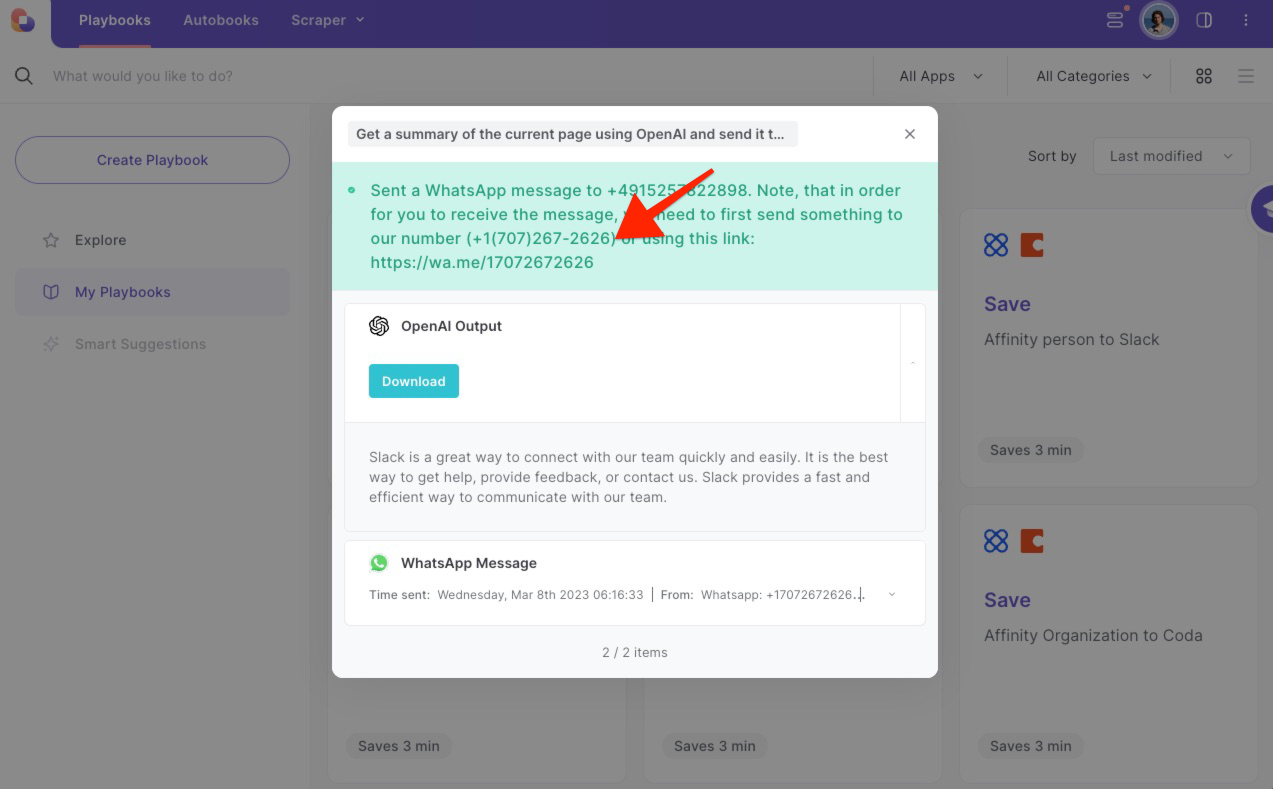Click the WhatsApp icon next to WhatsApp Message
This screenshot has height=789, width=1273.
pos(379,563)
